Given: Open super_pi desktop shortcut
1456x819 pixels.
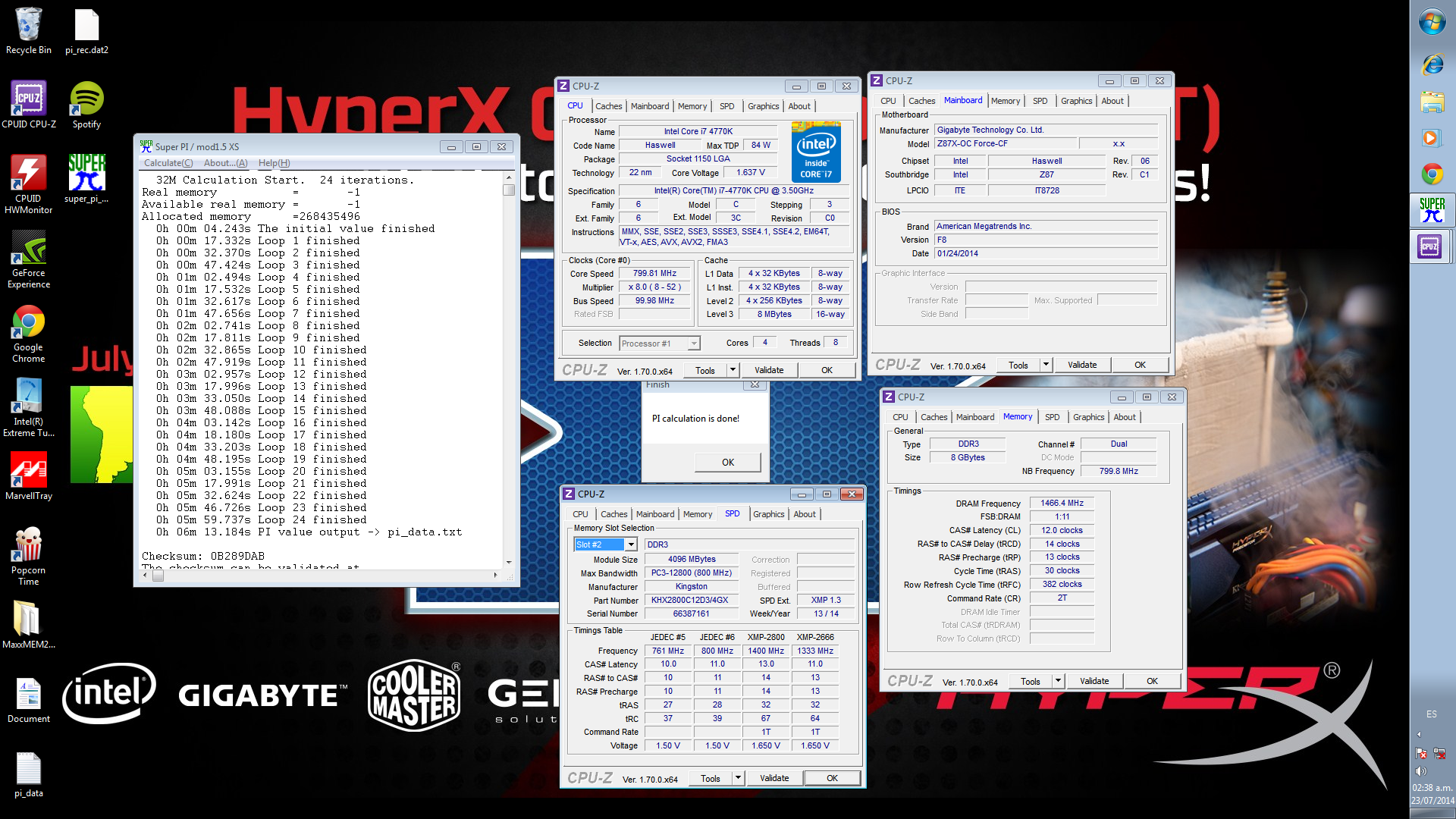Looking at the screenshot, I should pos(86,179).
